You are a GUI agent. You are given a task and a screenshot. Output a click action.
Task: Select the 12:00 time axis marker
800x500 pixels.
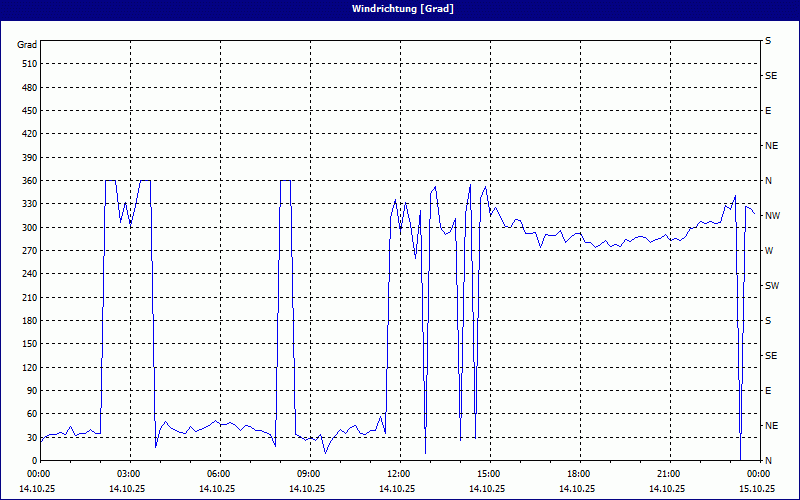point(399,474)
